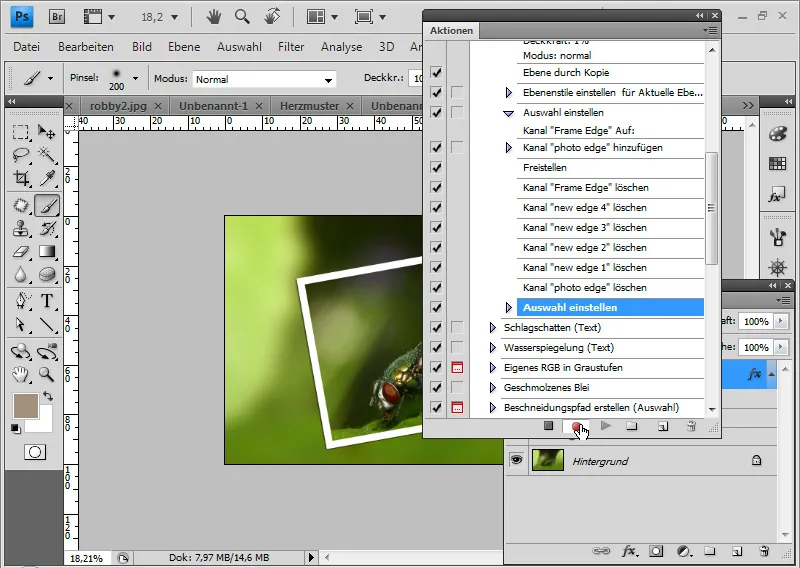The height and width of the screenshot is (568, 800).
Task: Hide the Hintergrund layer via eye icon
Action: point(516,460)
